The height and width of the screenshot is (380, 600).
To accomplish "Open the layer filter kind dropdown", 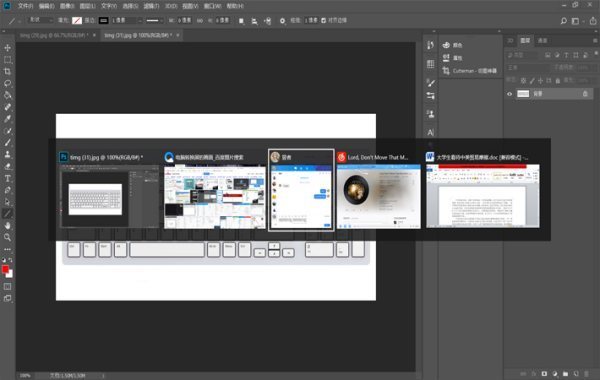I will pos(522,55).
